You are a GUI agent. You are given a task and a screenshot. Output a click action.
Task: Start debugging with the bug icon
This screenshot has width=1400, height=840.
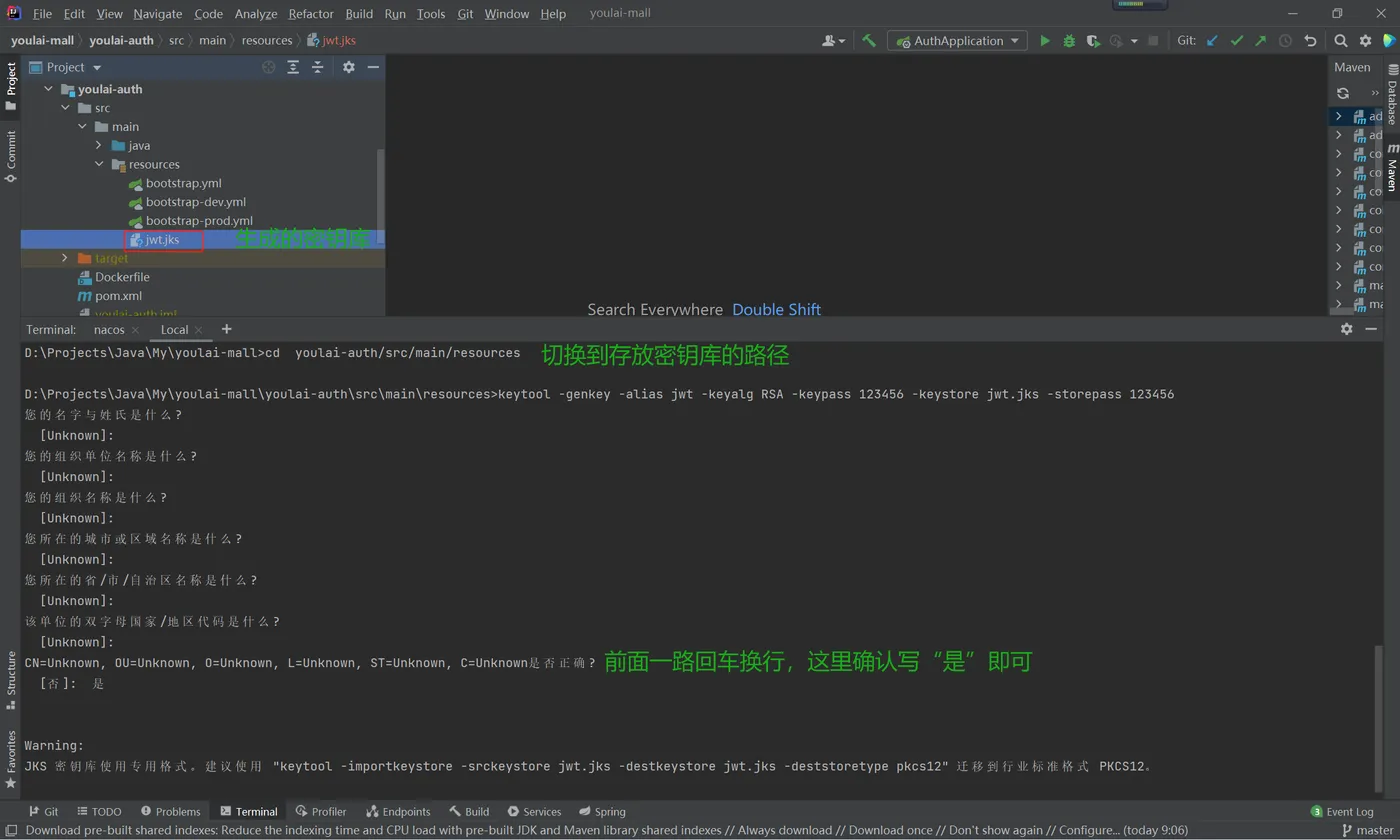(x=1069, y=41)
